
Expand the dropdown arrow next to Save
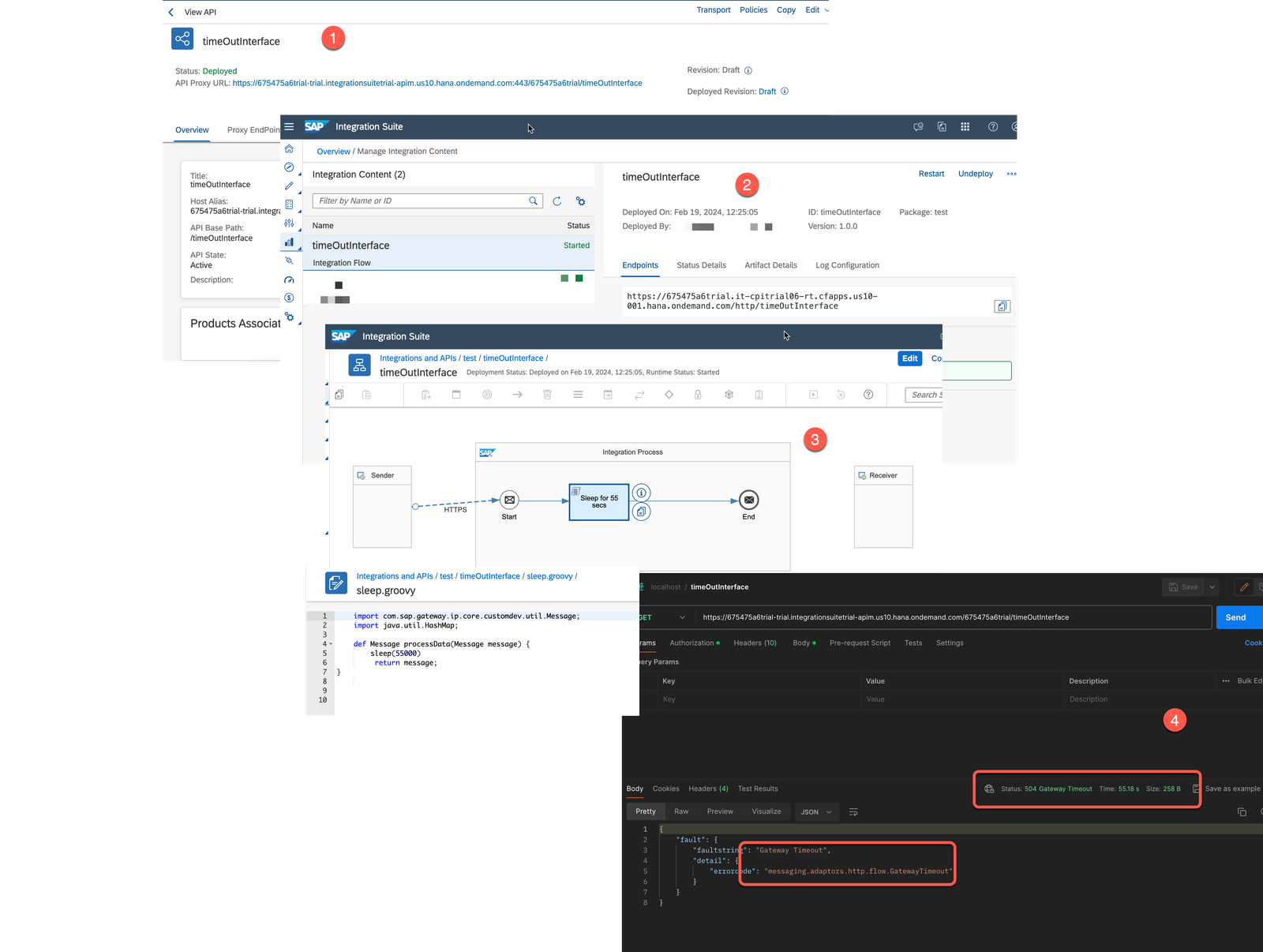[1212, 587]
